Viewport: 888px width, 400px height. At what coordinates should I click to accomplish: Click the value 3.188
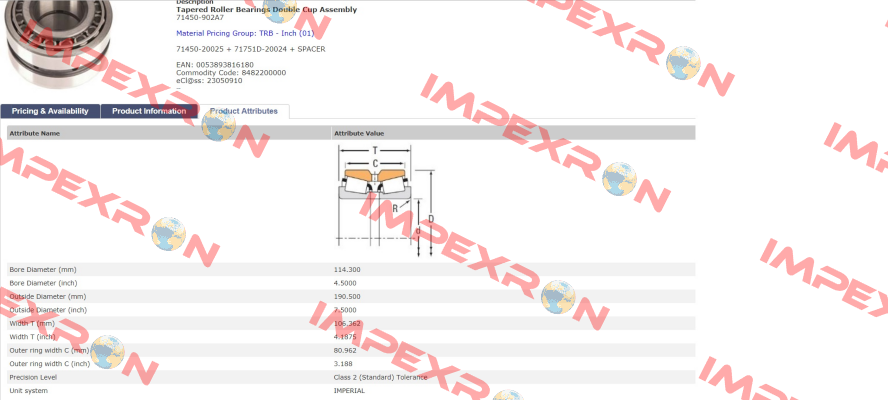click(343, 364)
